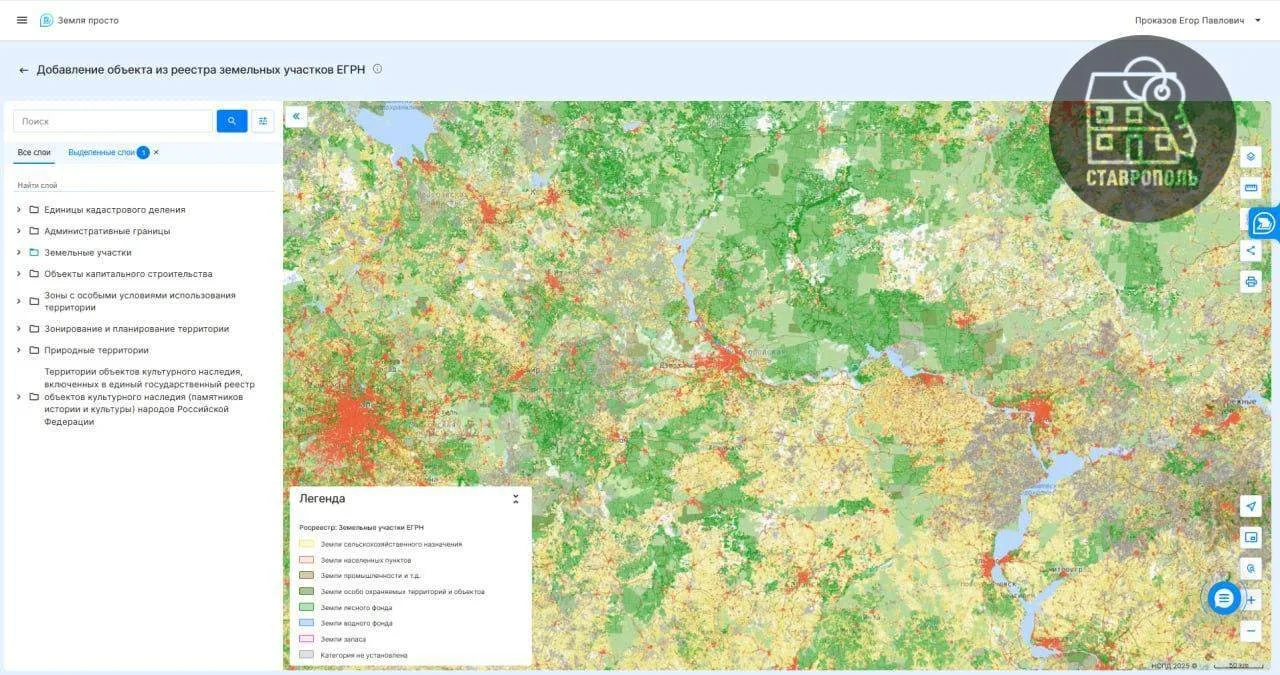Select the ruler measurement tool

[x=1250, y=188]
